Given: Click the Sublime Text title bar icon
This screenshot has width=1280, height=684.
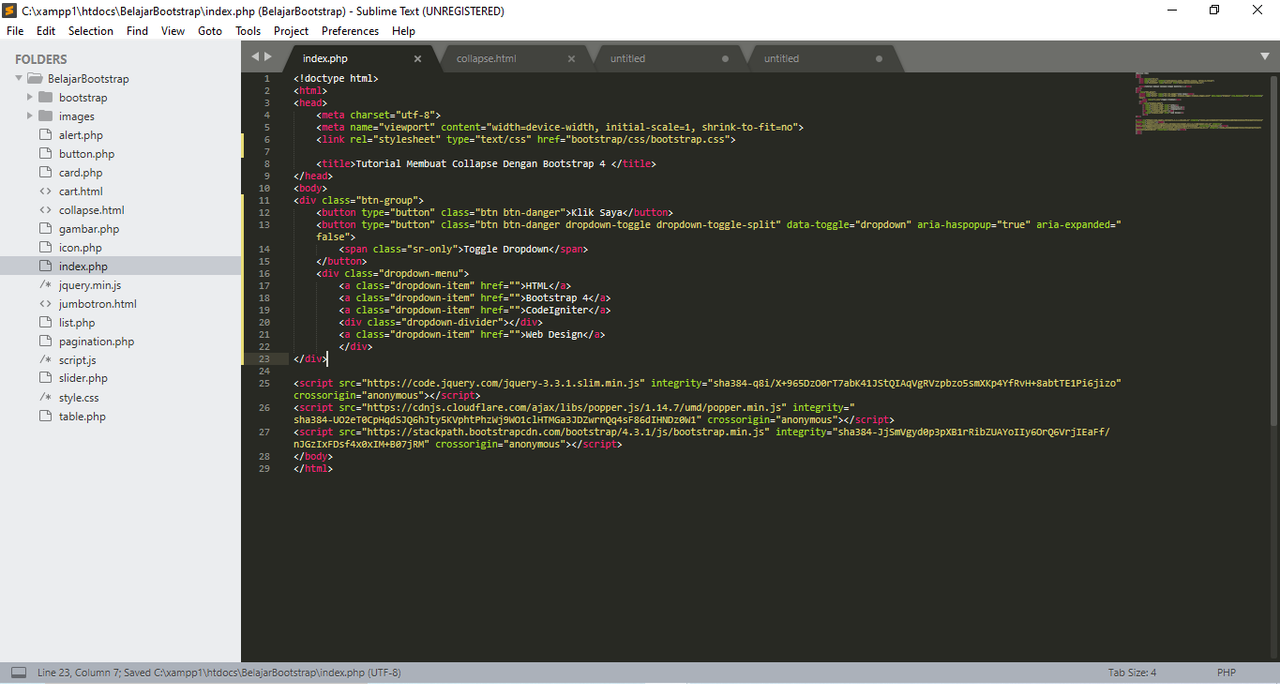Looking at the screenshot, I should pos(11,10).
